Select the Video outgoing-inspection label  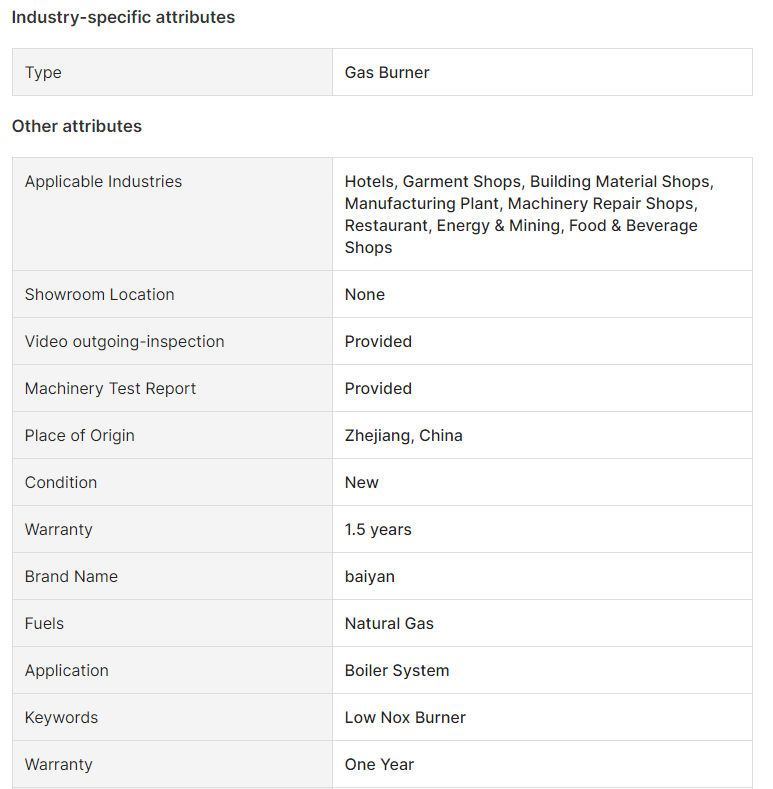tap(125, 342)
